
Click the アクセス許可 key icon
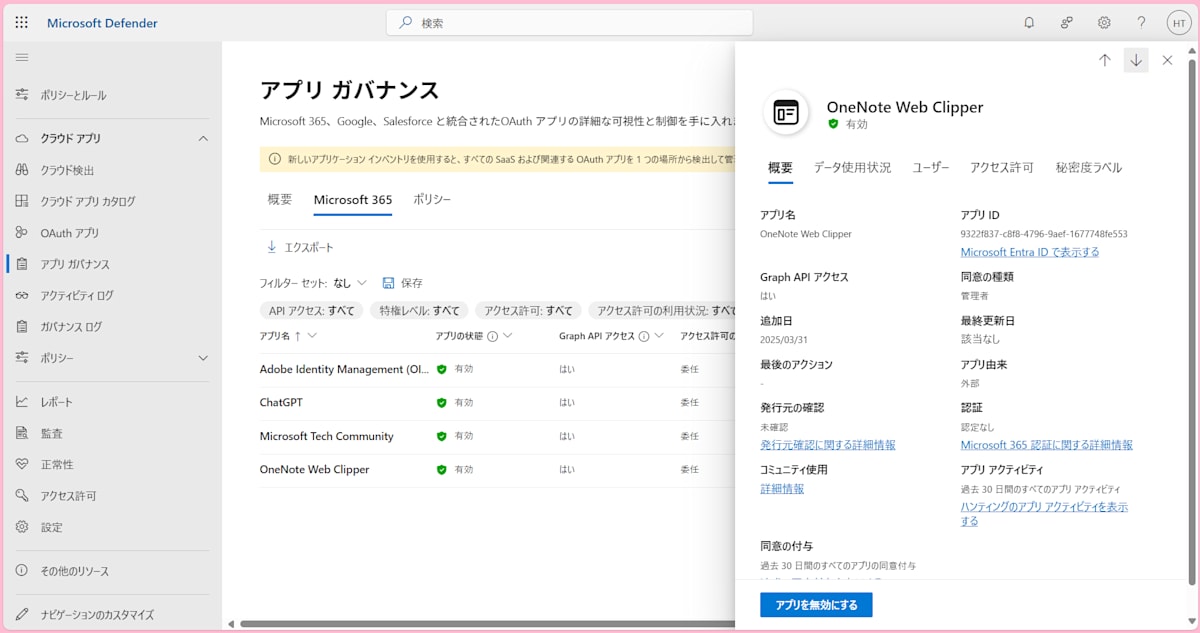tap(22, 496)
